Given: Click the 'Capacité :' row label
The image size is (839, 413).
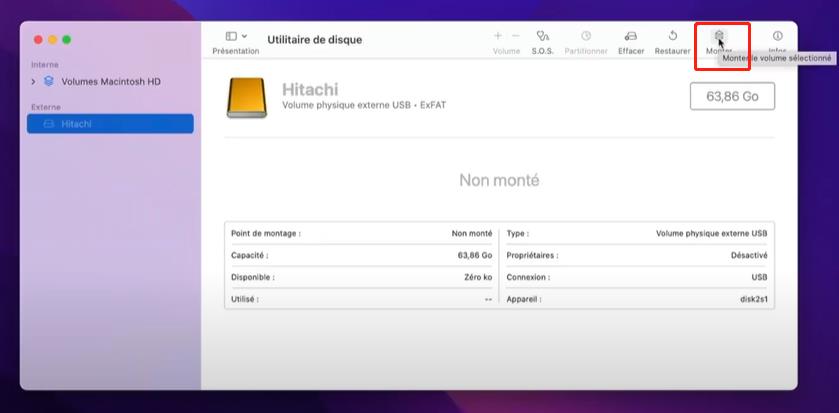Looking at the screenshot, I should [x=250, y=256].
